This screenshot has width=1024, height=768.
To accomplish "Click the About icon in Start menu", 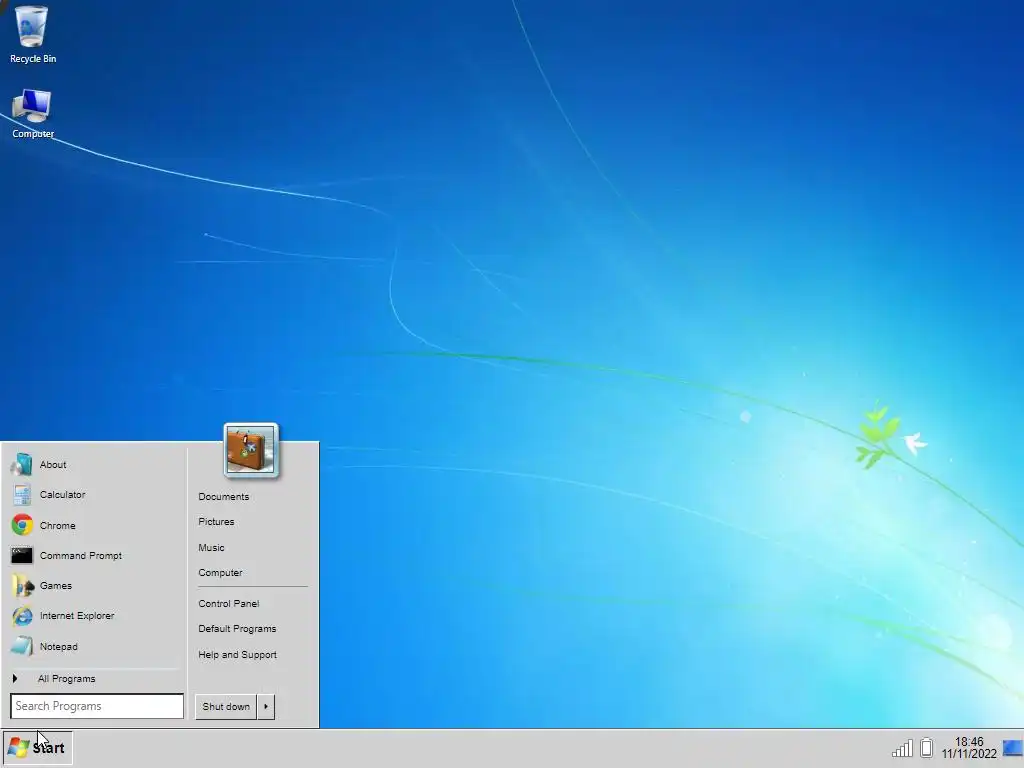I will (22, 464).
